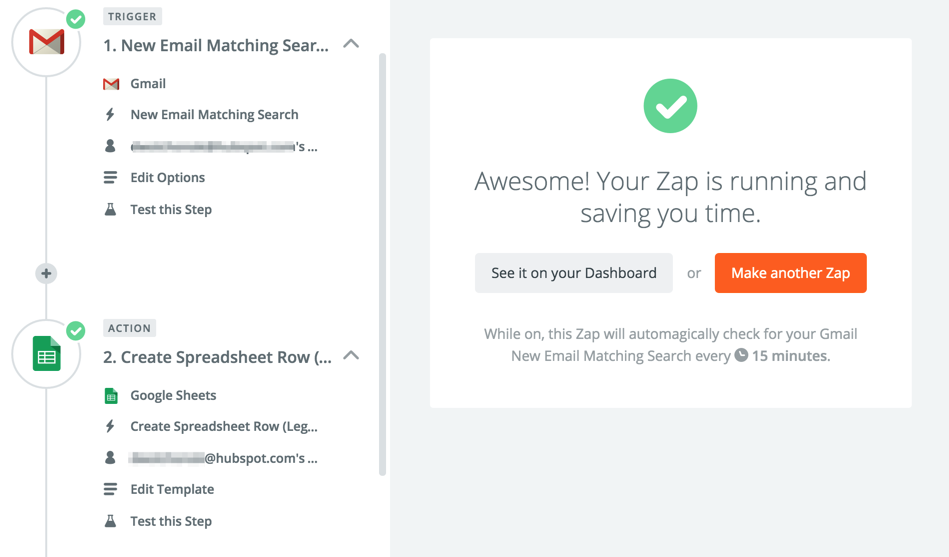Click the Make another Zap button
The height and width of the screenshot is (557, 949).
[790, 273]
